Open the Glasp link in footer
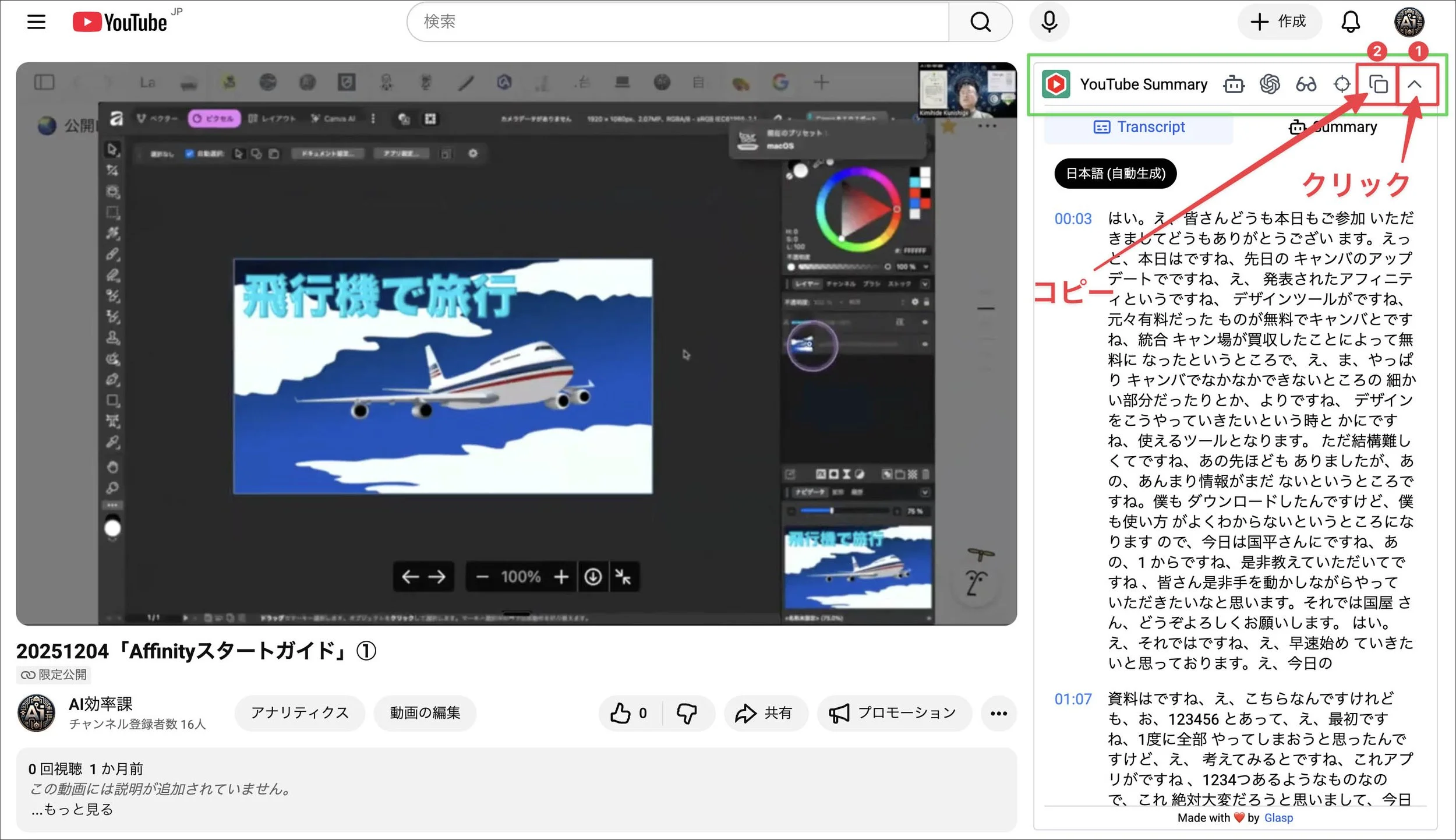The height and width of the screenshot is (840, 1456). (1278, 818)
